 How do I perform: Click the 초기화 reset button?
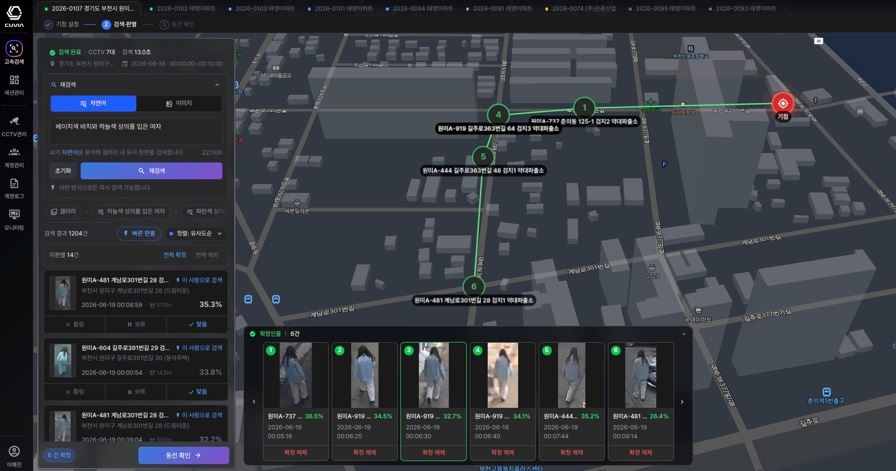click(x=63, y=171)
